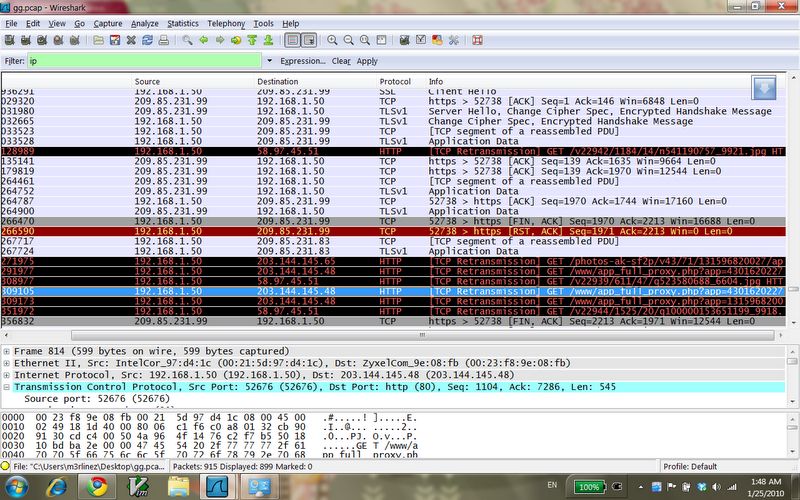Open the Capture menu

tap(108, 23)
